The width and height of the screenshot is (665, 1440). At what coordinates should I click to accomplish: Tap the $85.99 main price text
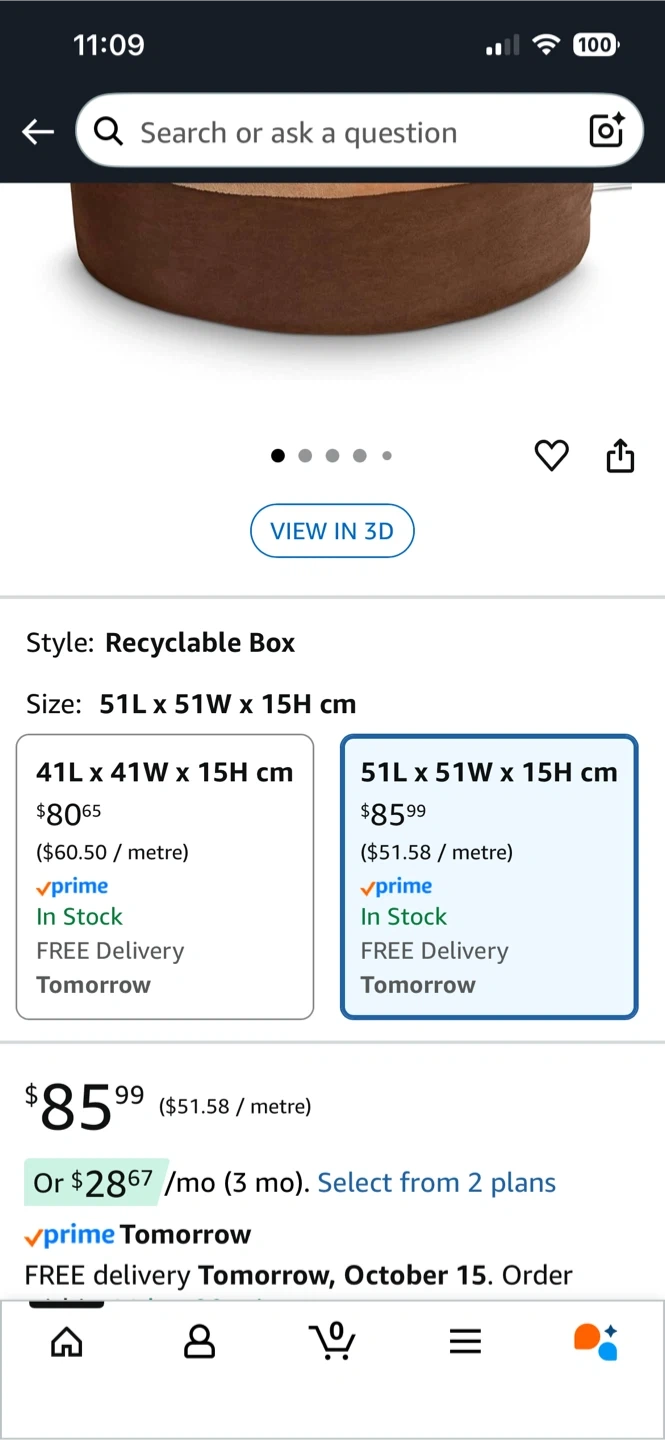tap(85, 1107)
